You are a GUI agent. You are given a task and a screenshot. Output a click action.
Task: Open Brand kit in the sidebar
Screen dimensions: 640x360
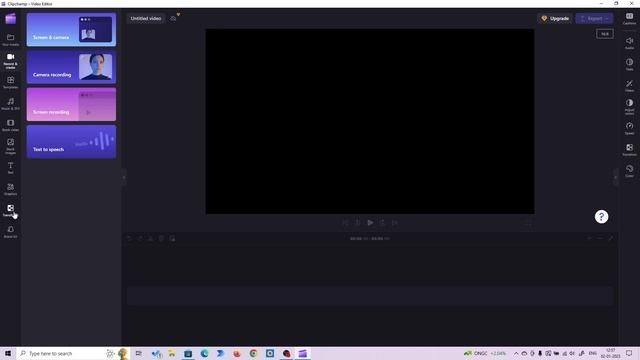tap(11, 232)
